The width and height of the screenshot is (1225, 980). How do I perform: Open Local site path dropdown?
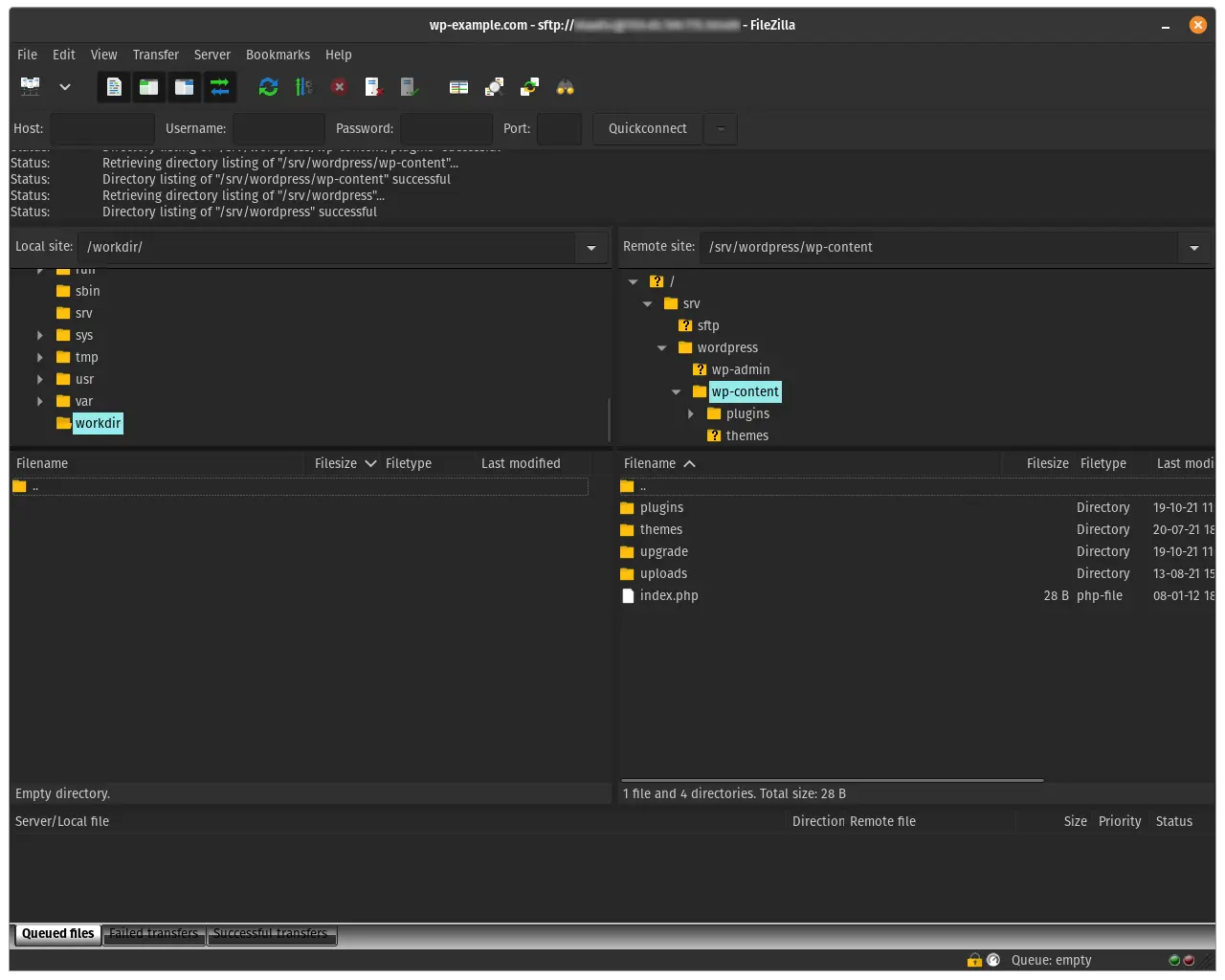(x=591, y=248)
